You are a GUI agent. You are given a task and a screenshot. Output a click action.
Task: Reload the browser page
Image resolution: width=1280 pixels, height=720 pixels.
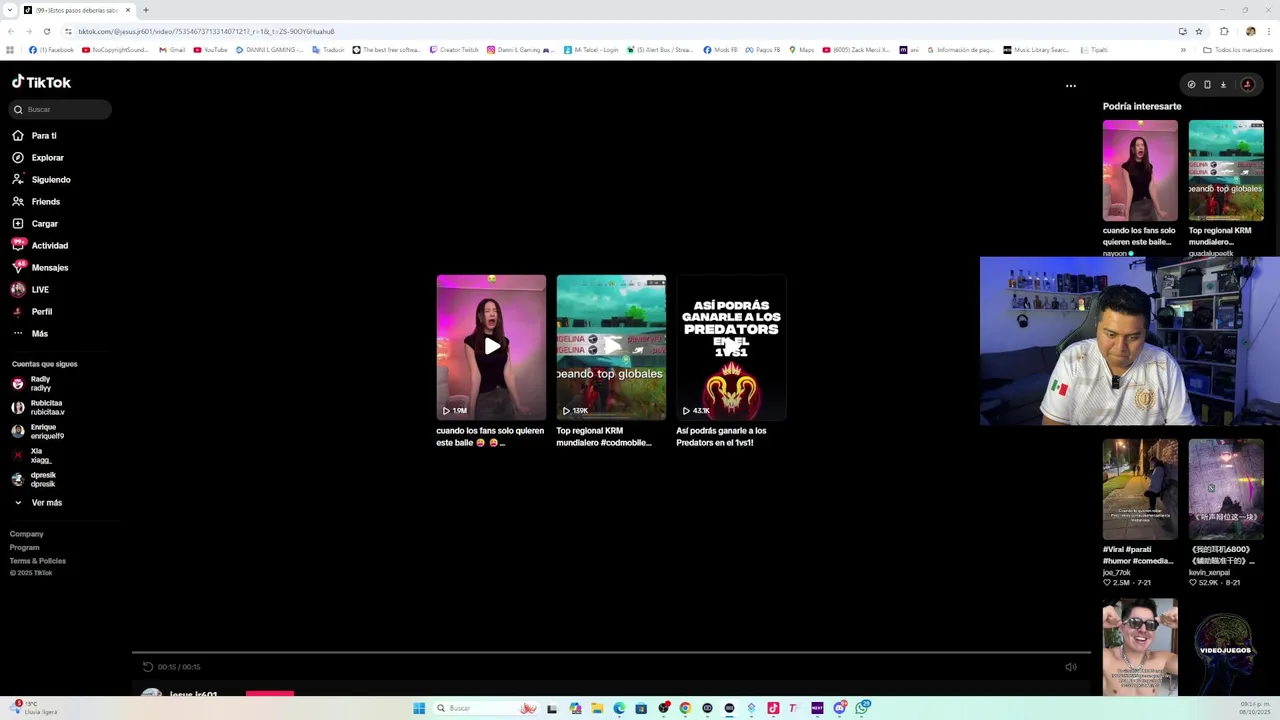[46, 31]
